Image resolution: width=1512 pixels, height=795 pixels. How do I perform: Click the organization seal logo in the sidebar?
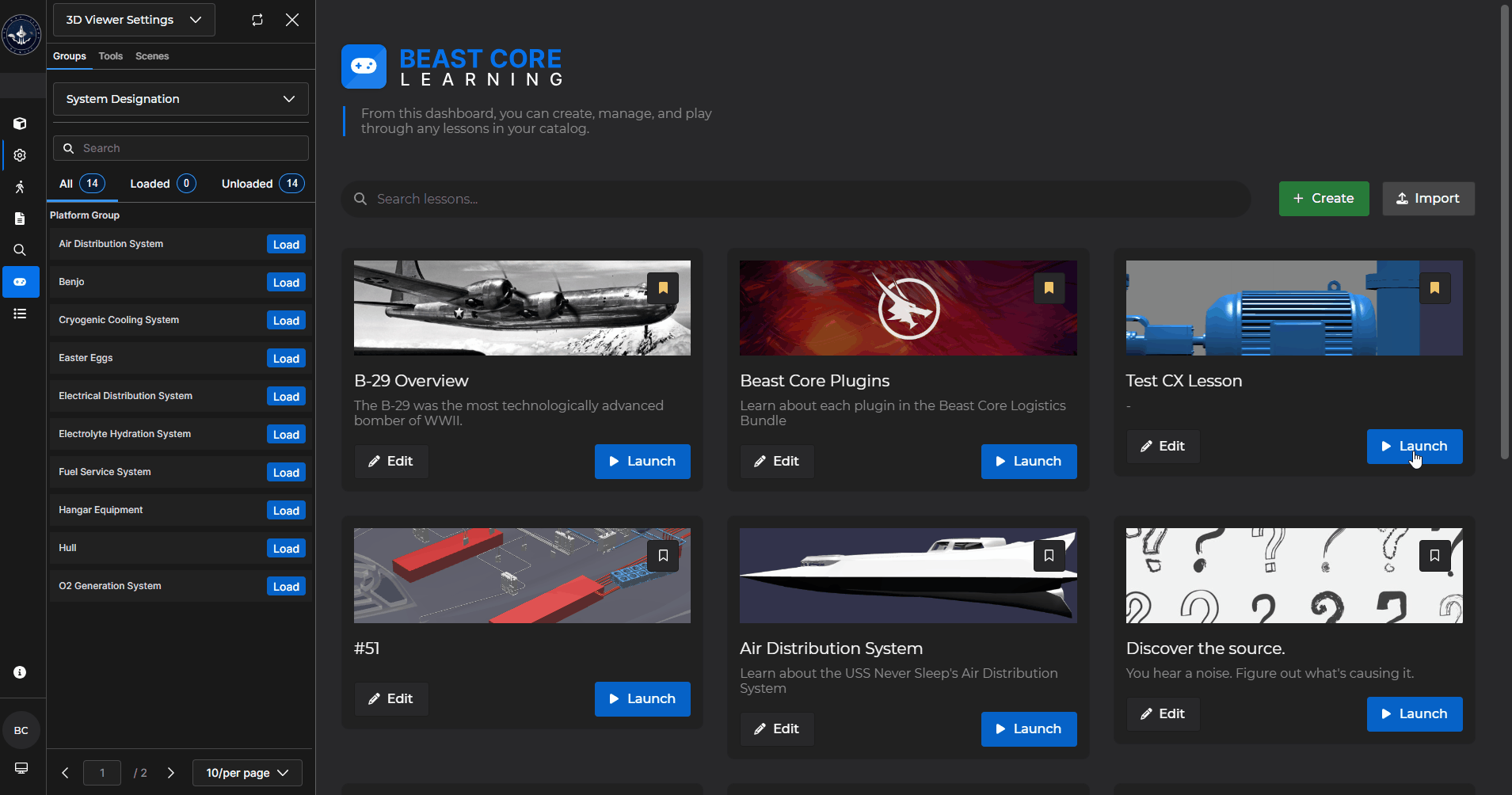coord(21,34)
